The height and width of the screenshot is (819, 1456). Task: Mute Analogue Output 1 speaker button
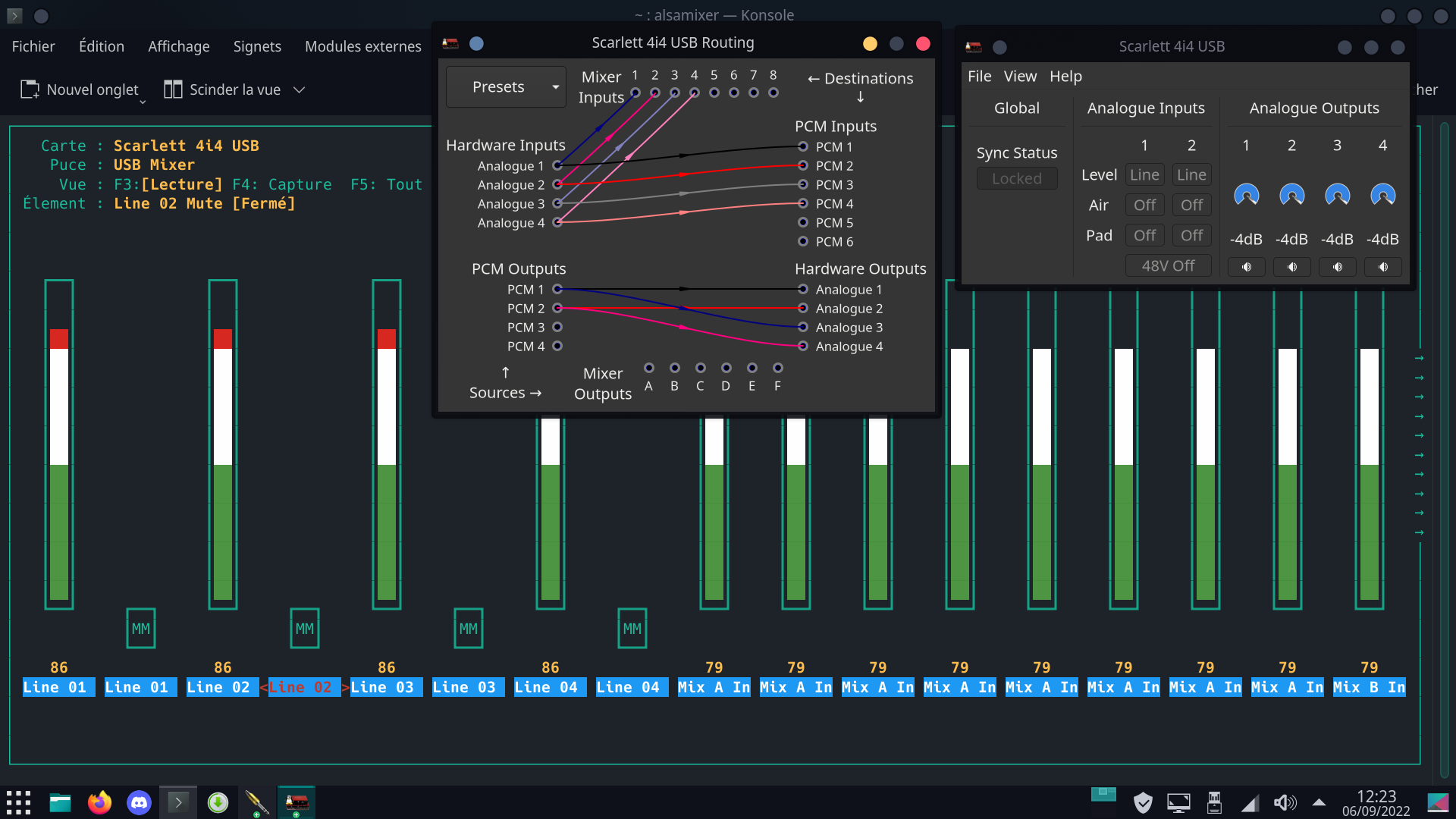click(1246, 267)
